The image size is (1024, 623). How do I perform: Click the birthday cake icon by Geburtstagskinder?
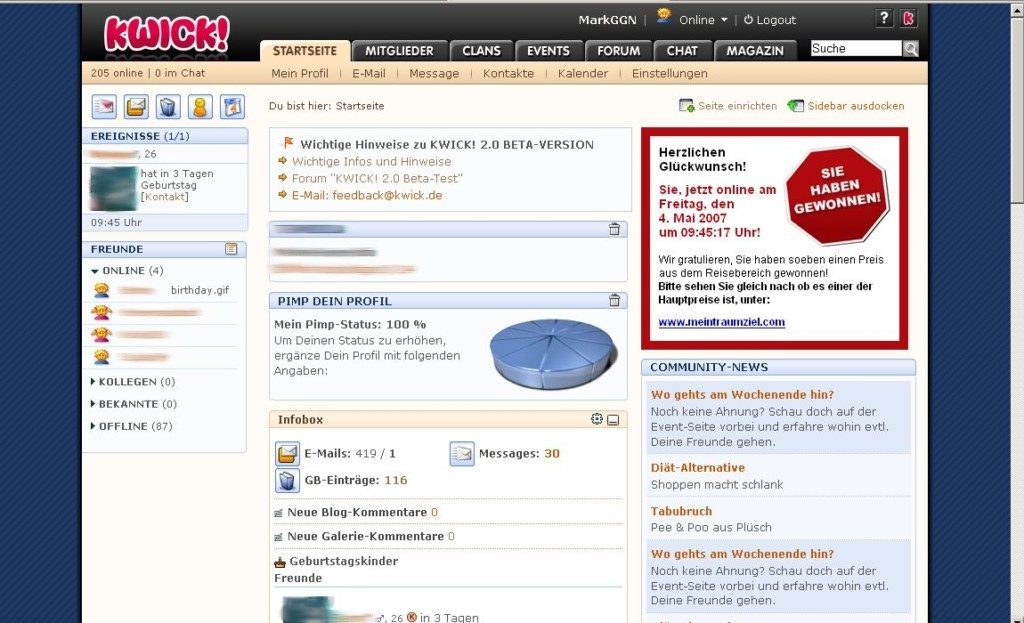click(x=280, y=562)
